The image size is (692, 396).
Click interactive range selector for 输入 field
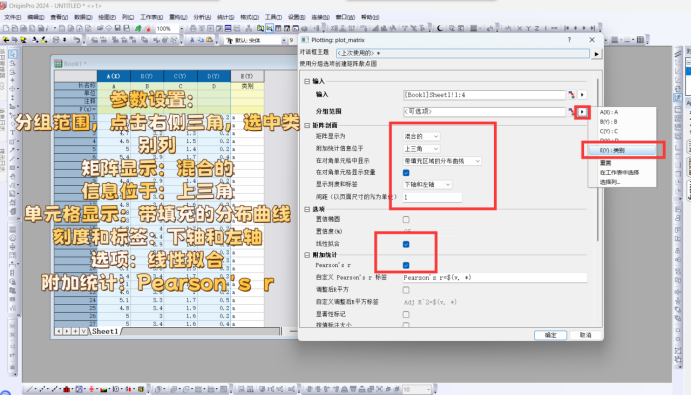coord(572,94)
